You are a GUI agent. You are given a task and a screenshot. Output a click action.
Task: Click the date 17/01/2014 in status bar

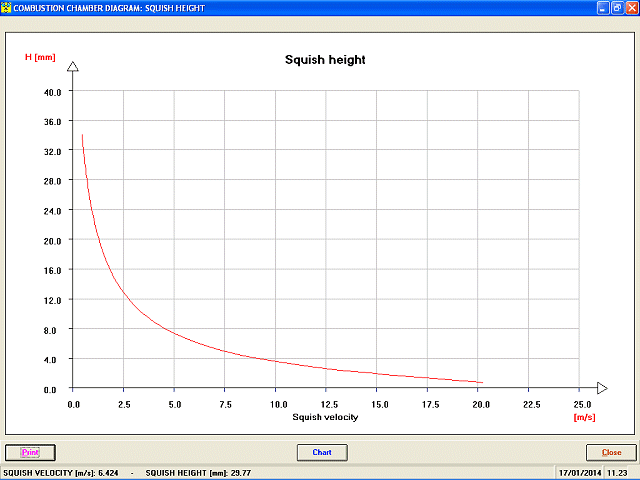pyautogui.click(x=580, y=473)
